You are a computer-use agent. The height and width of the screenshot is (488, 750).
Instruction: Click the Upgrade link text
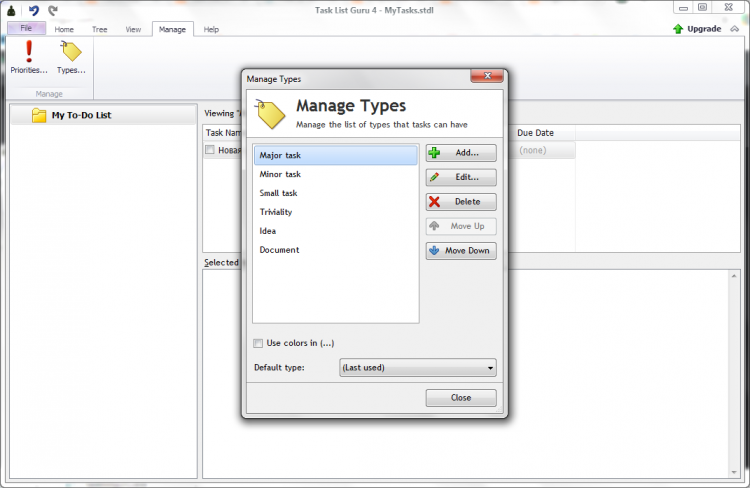[x=704, y=29]
